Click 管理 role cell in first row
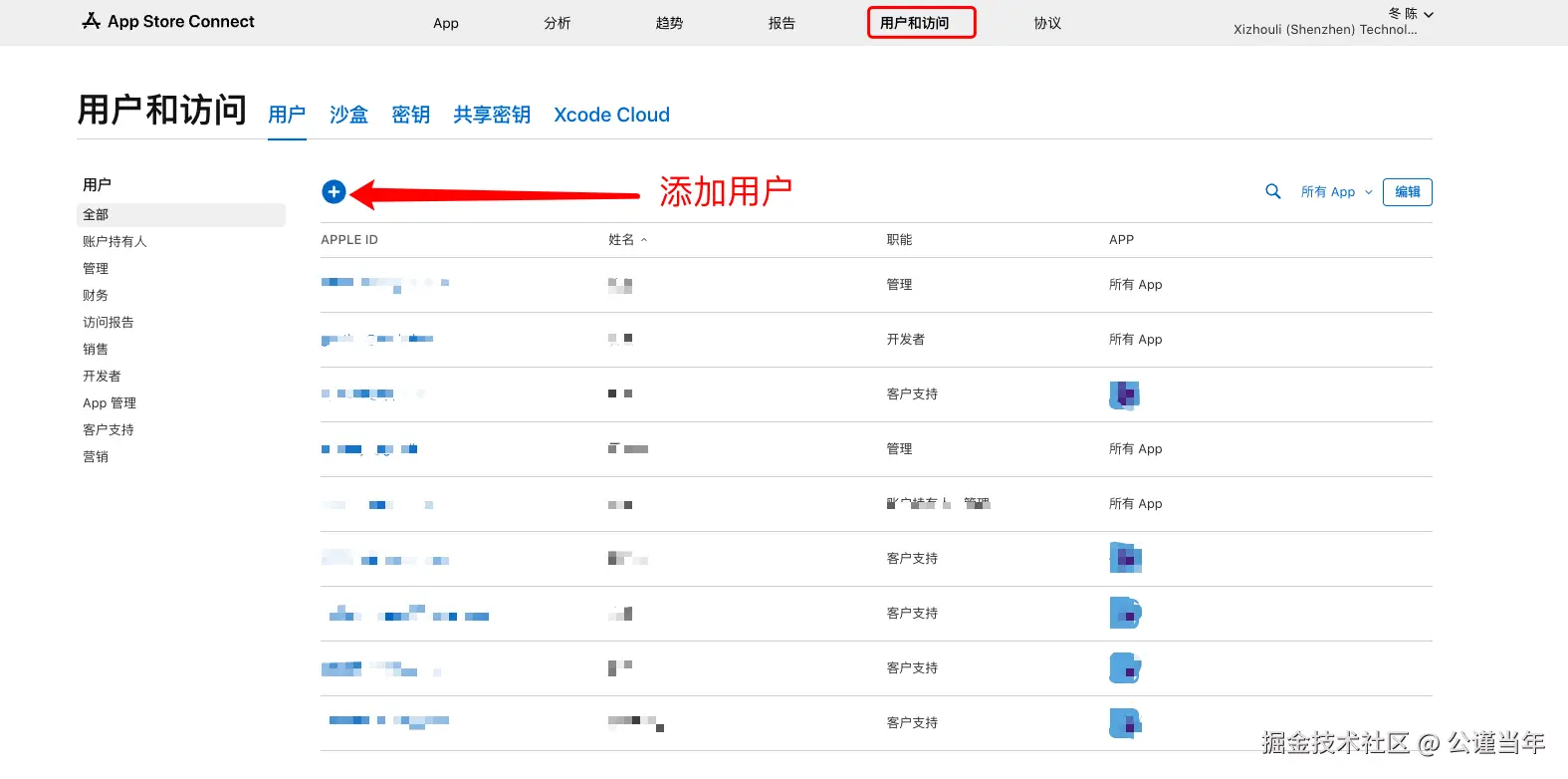Screen dimensions: 1568x779 [899, 285]
